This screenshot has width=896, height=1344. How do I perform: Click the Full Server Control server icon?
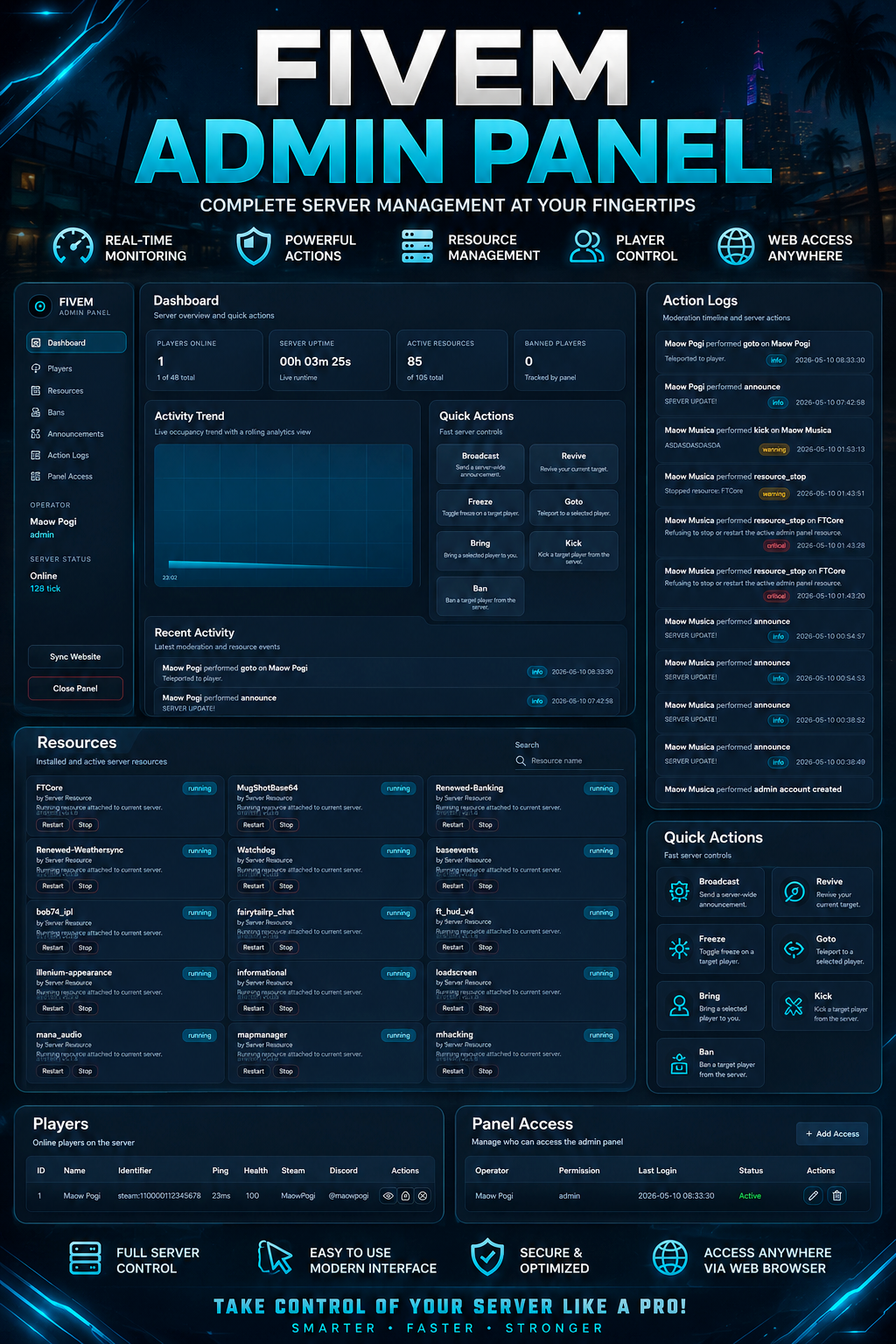[85, 1258]
